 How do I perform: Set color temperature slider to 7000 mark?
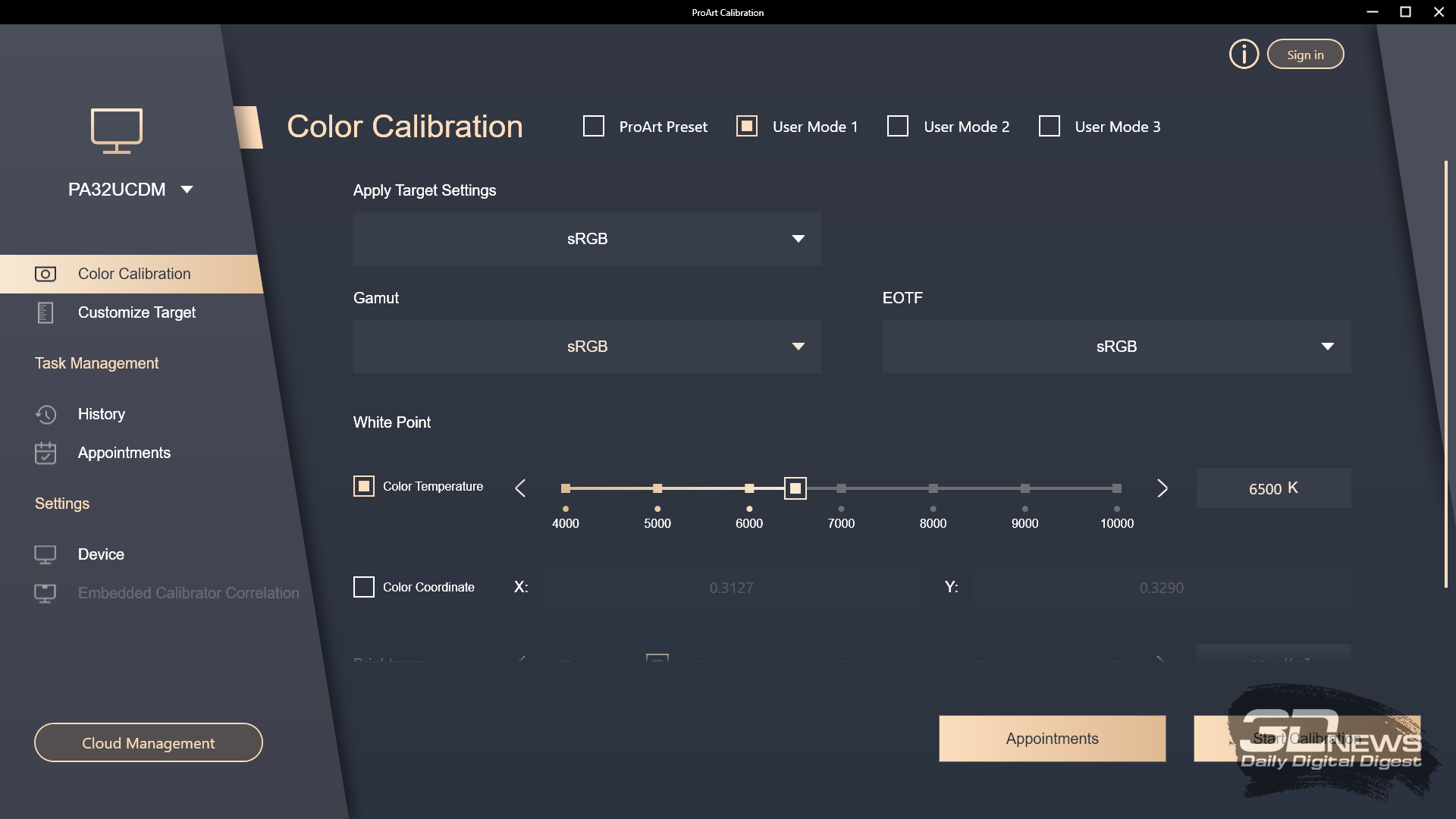[841, 488]
